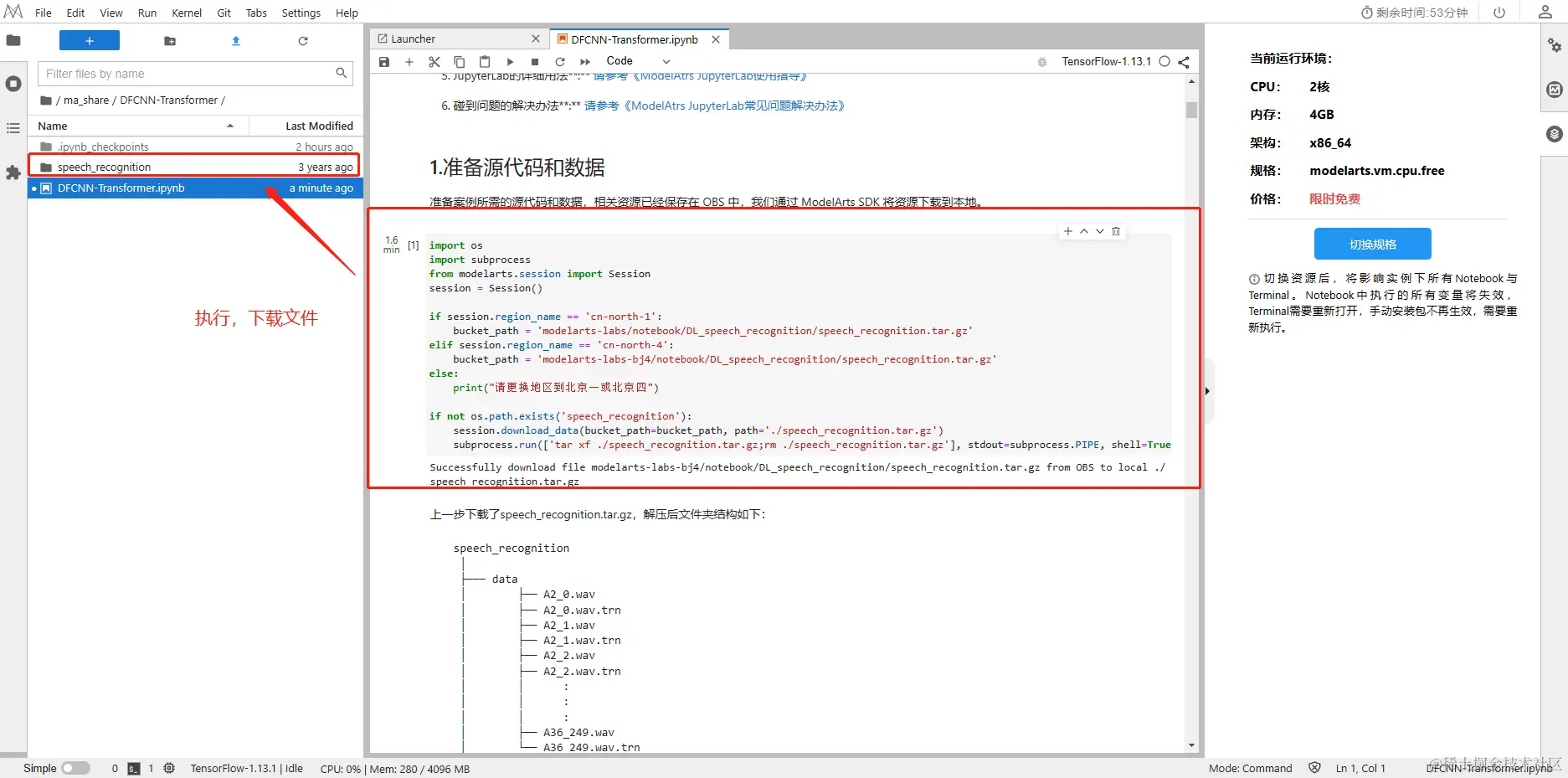Screen dimensions: 1568x778
Task: Move the cell down
Action: 1100,231
